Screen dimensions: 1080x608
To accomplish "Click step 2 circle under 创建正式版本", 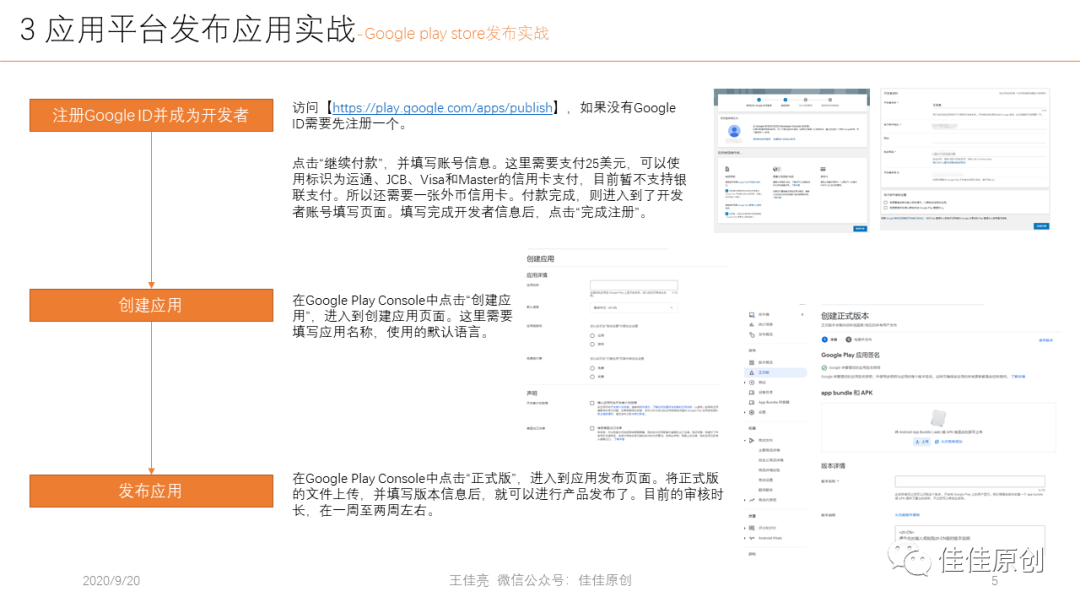I will [x=849, y=339].
